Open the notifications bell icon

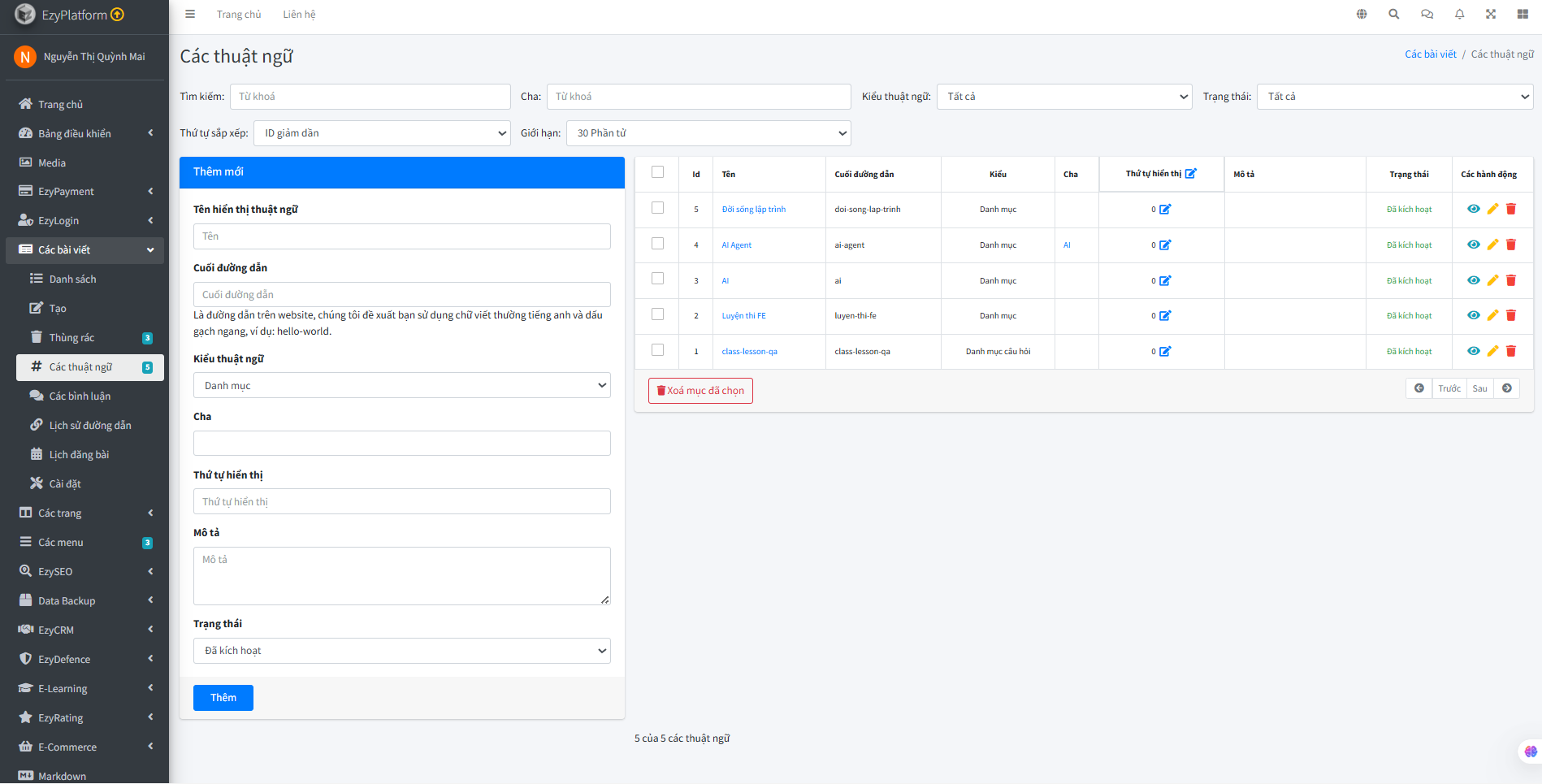pos(1459,15)
